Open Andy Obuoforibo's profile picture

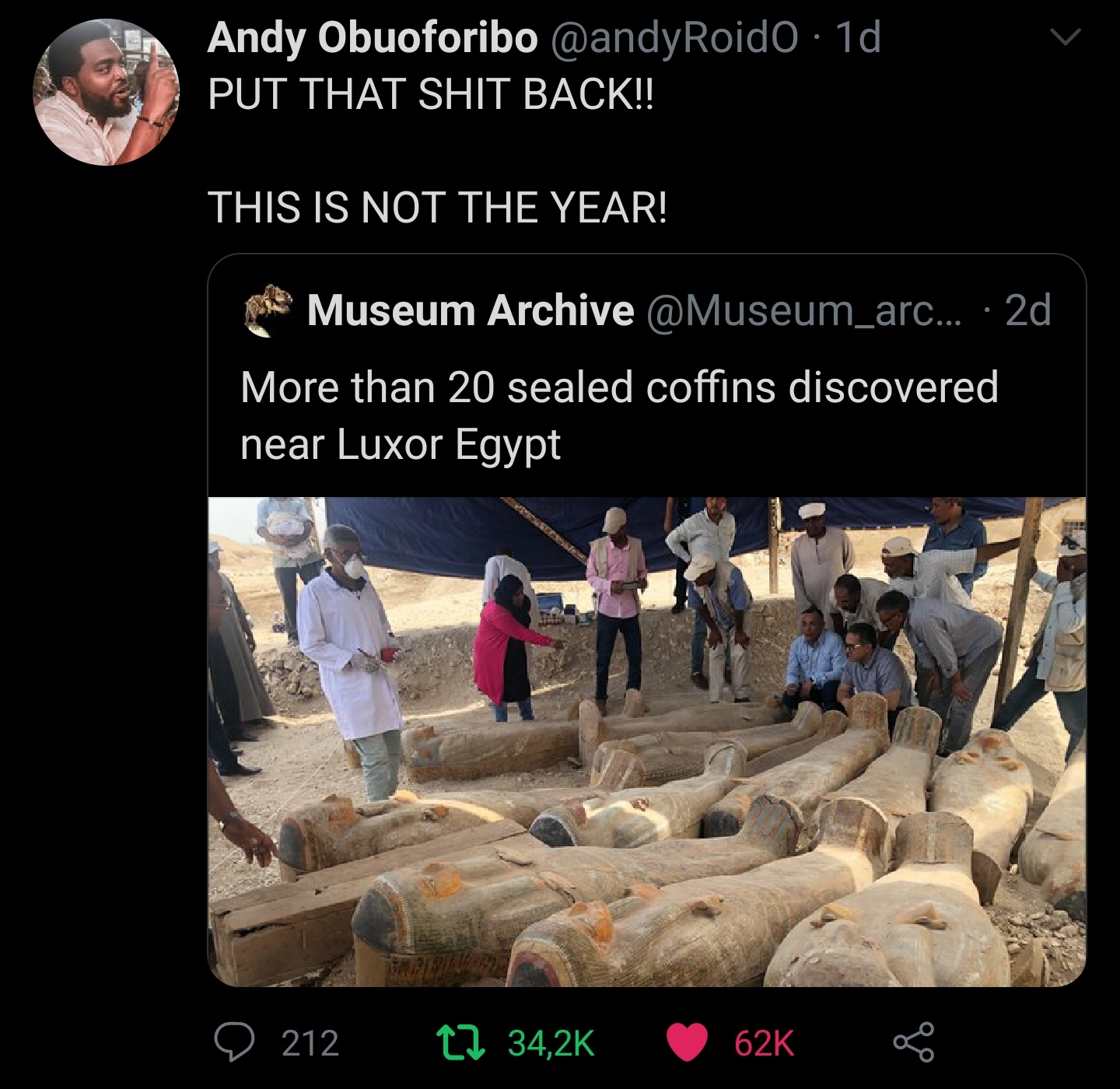click(106, 93)
